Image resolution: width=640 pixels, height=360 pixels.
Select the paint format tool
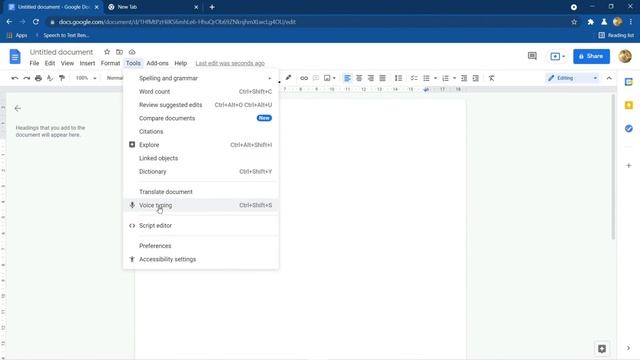62,78
